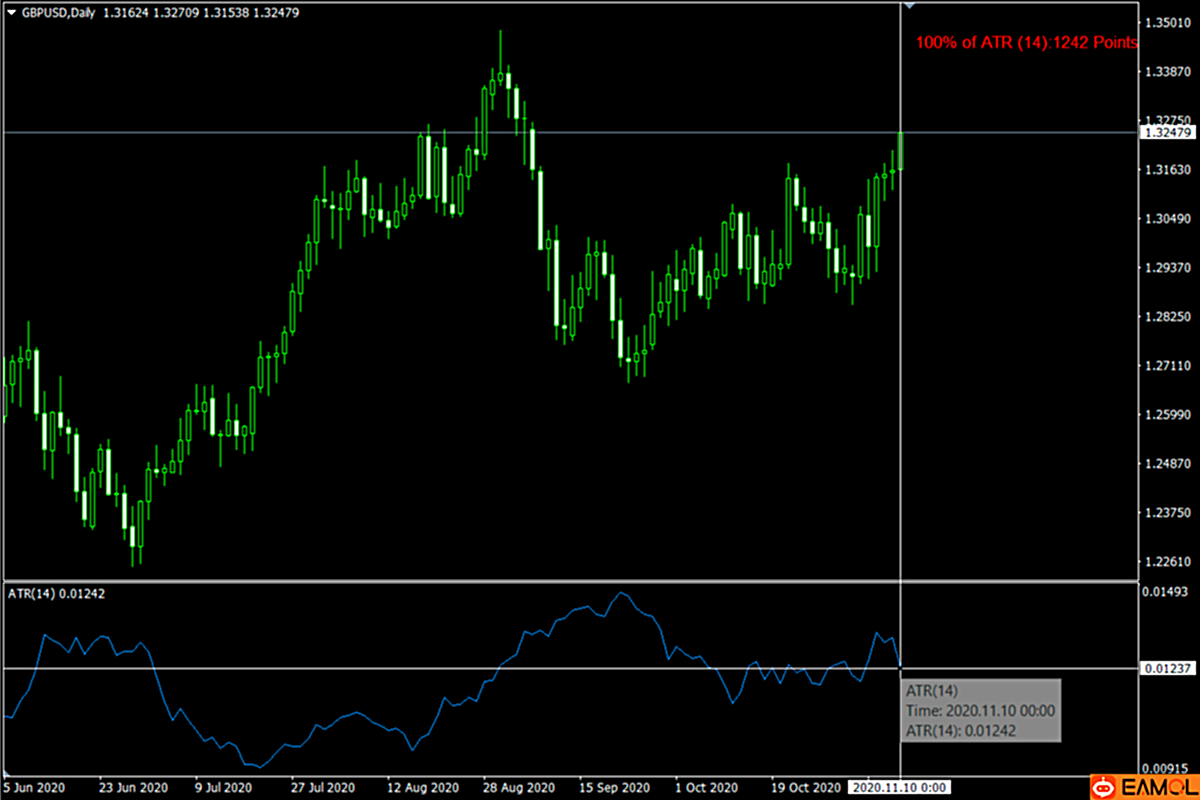The width and height of the screenshot is (1200, 800).
Task: Click the 1.22610 price scale label
Action: 1169,561
